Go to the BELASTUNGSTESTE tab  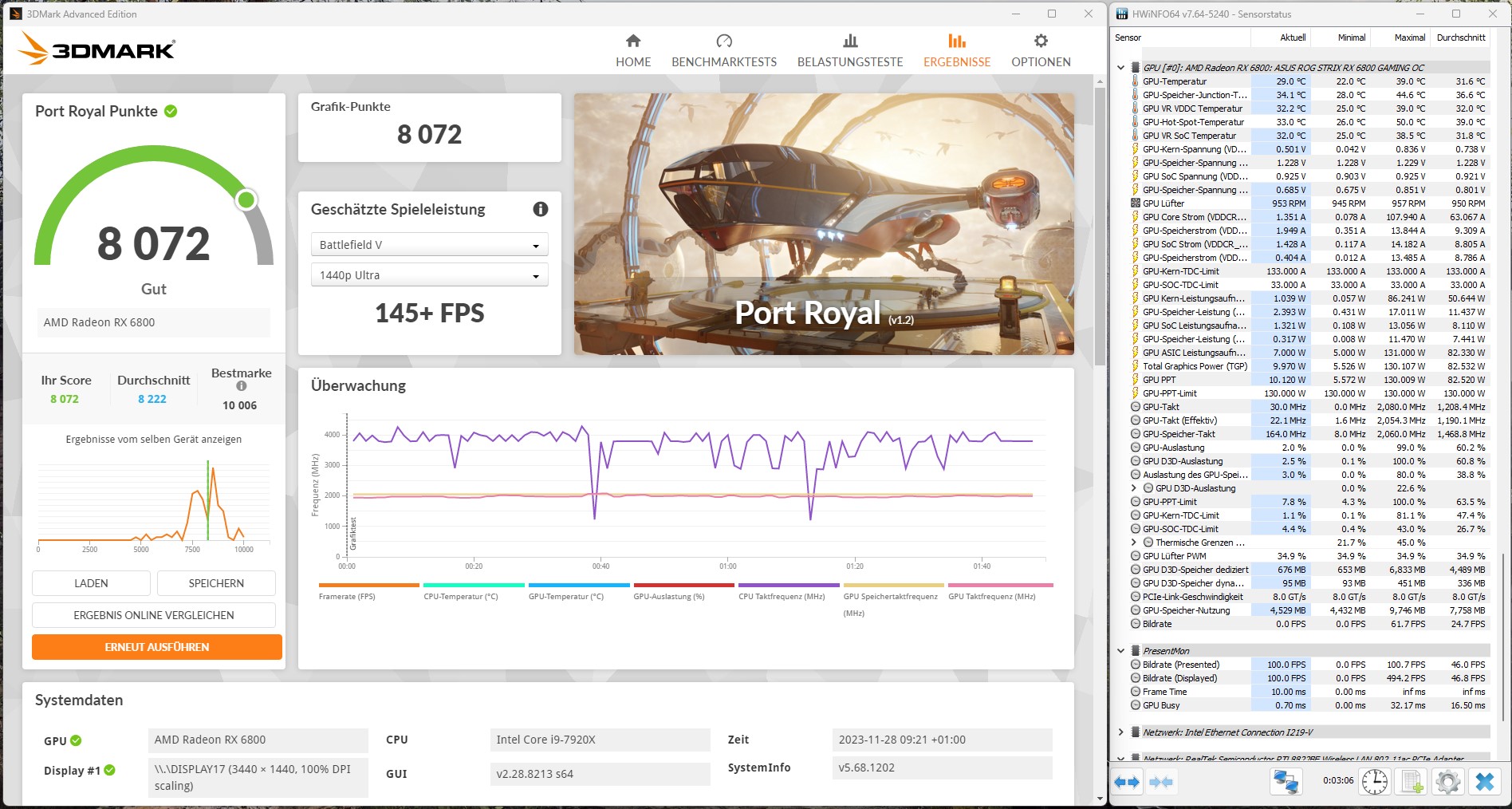(x=850, y=50)
